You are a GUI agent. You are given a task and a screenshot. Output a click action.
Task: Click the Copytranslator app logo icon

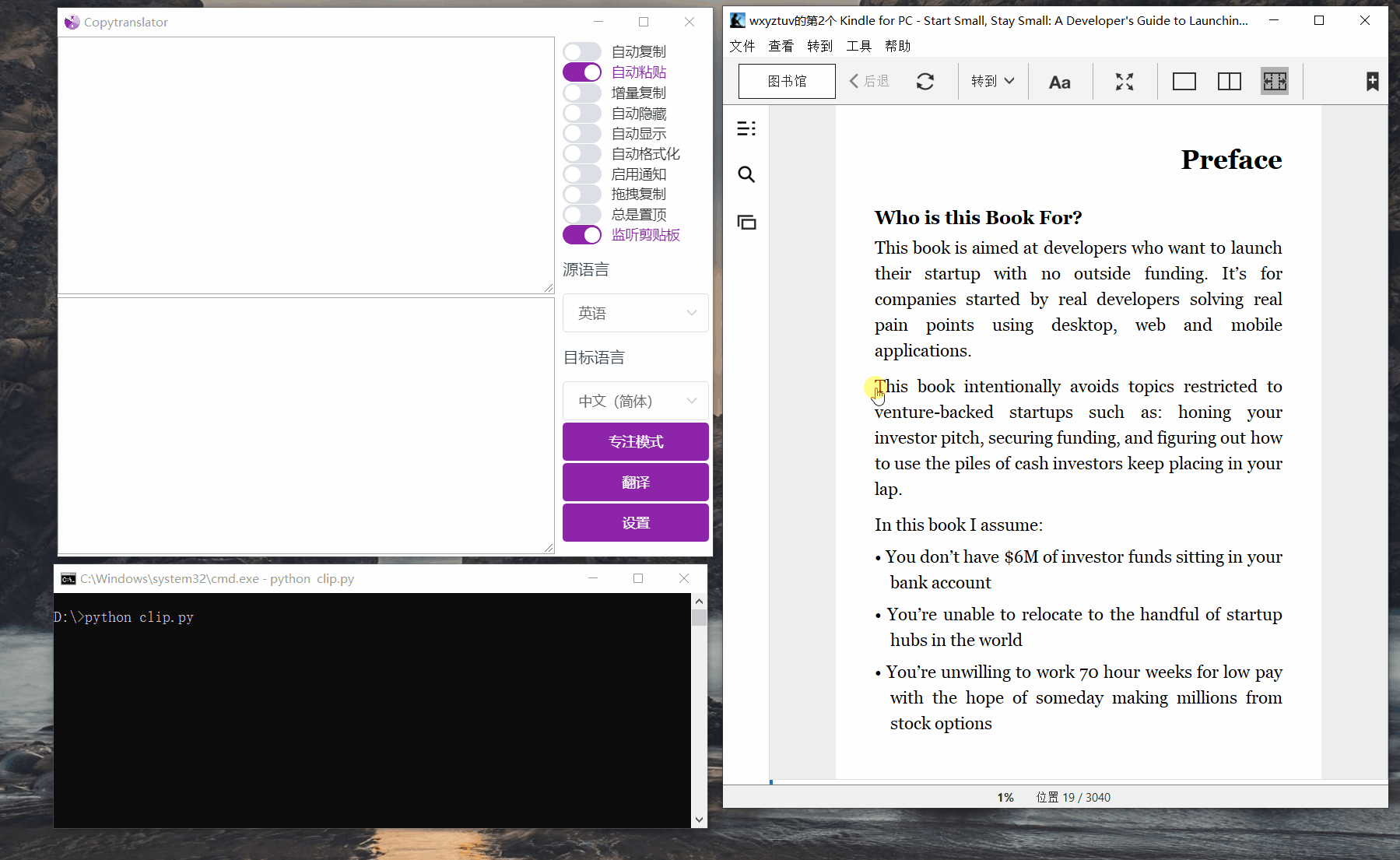(72, 22)
